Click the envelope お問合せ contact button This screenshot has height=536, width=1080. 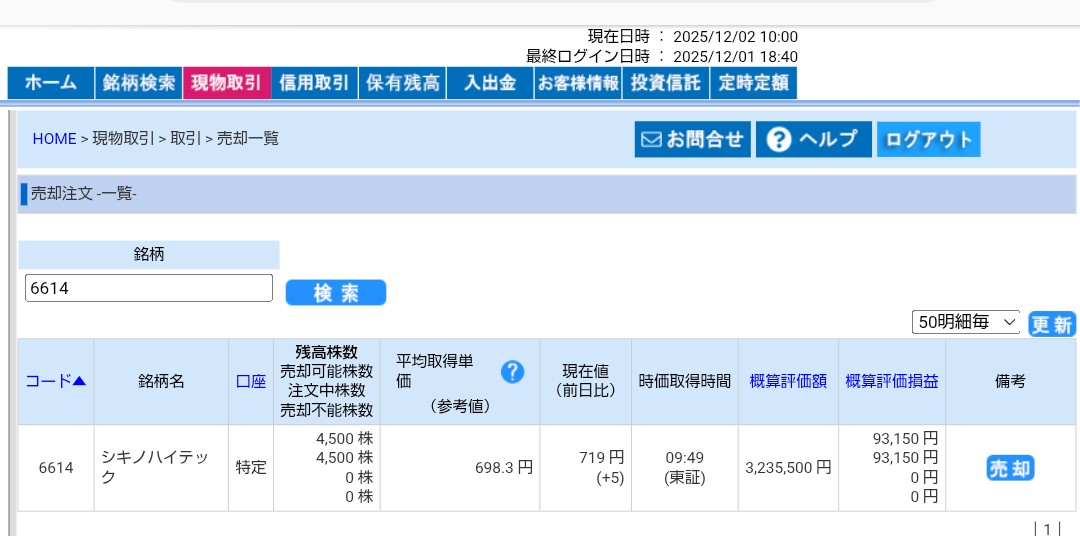[692, 139]
